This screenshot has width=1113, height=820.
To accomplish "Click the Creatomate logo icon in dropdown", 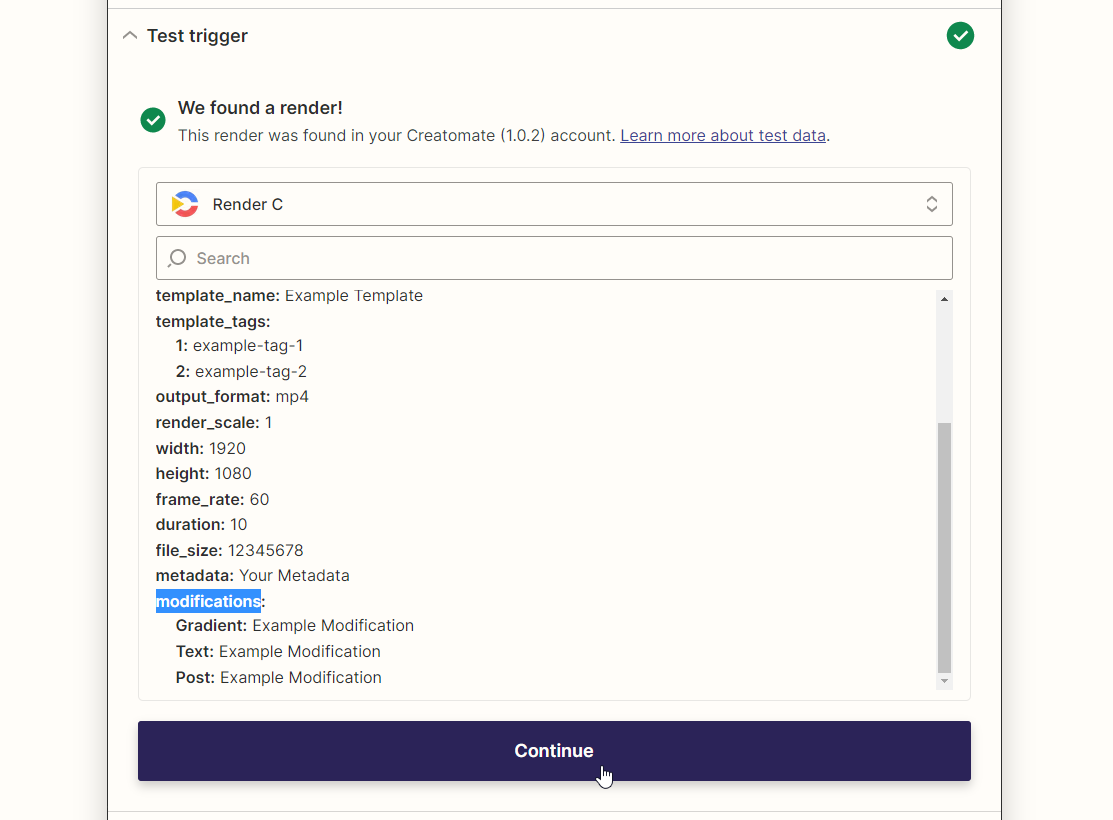I will point(185,204).
